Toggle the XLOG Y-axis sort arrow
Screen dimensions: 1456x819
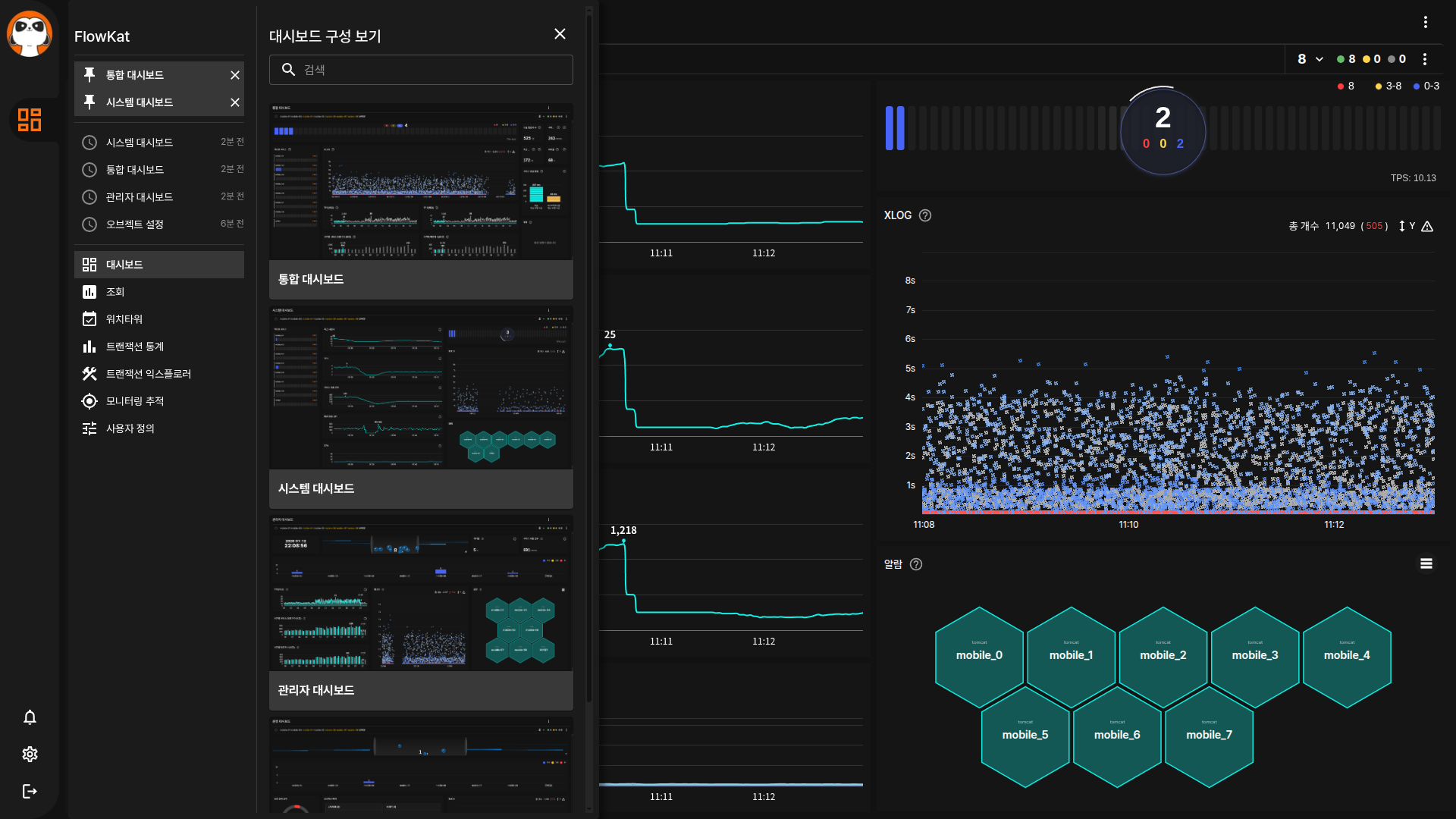coord(1402,226)
